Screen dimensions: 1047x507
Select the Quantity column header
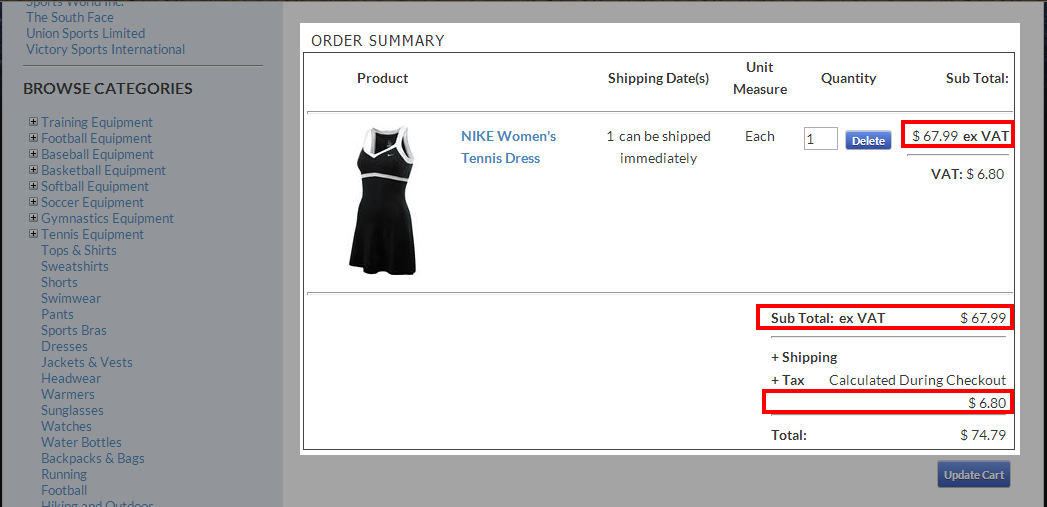click(848, 78)
